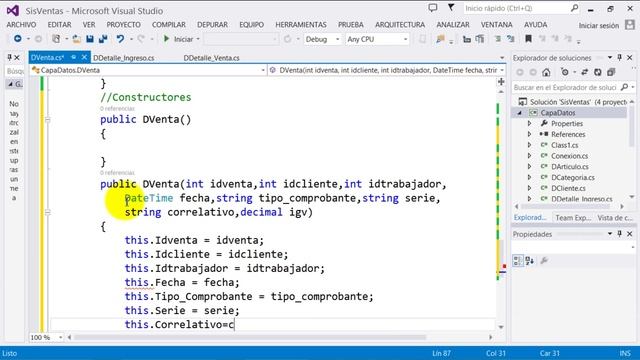Select Class1.cs in Solution Explorer
The image size is (640, 360).
(564, 145)
